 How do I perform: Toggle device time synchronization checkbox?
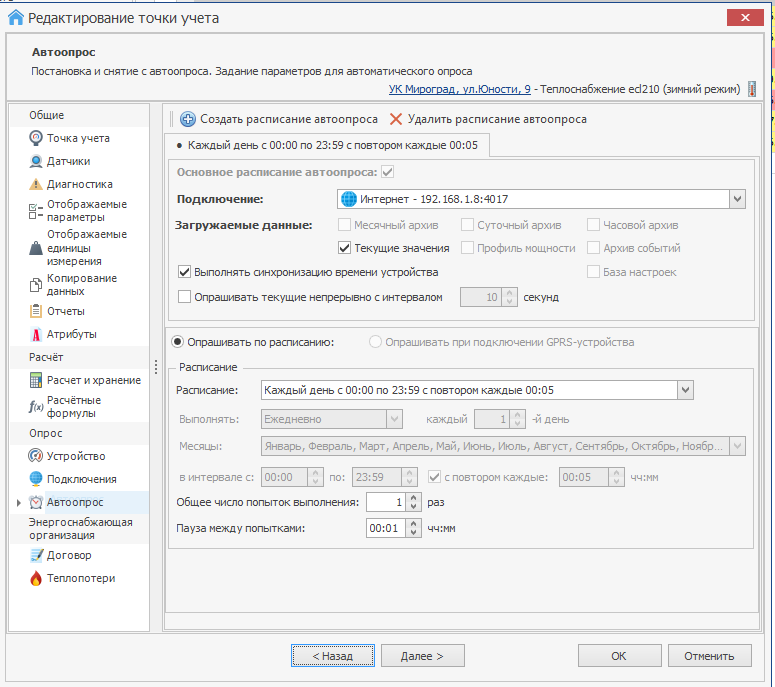click(x=184, y=271)
